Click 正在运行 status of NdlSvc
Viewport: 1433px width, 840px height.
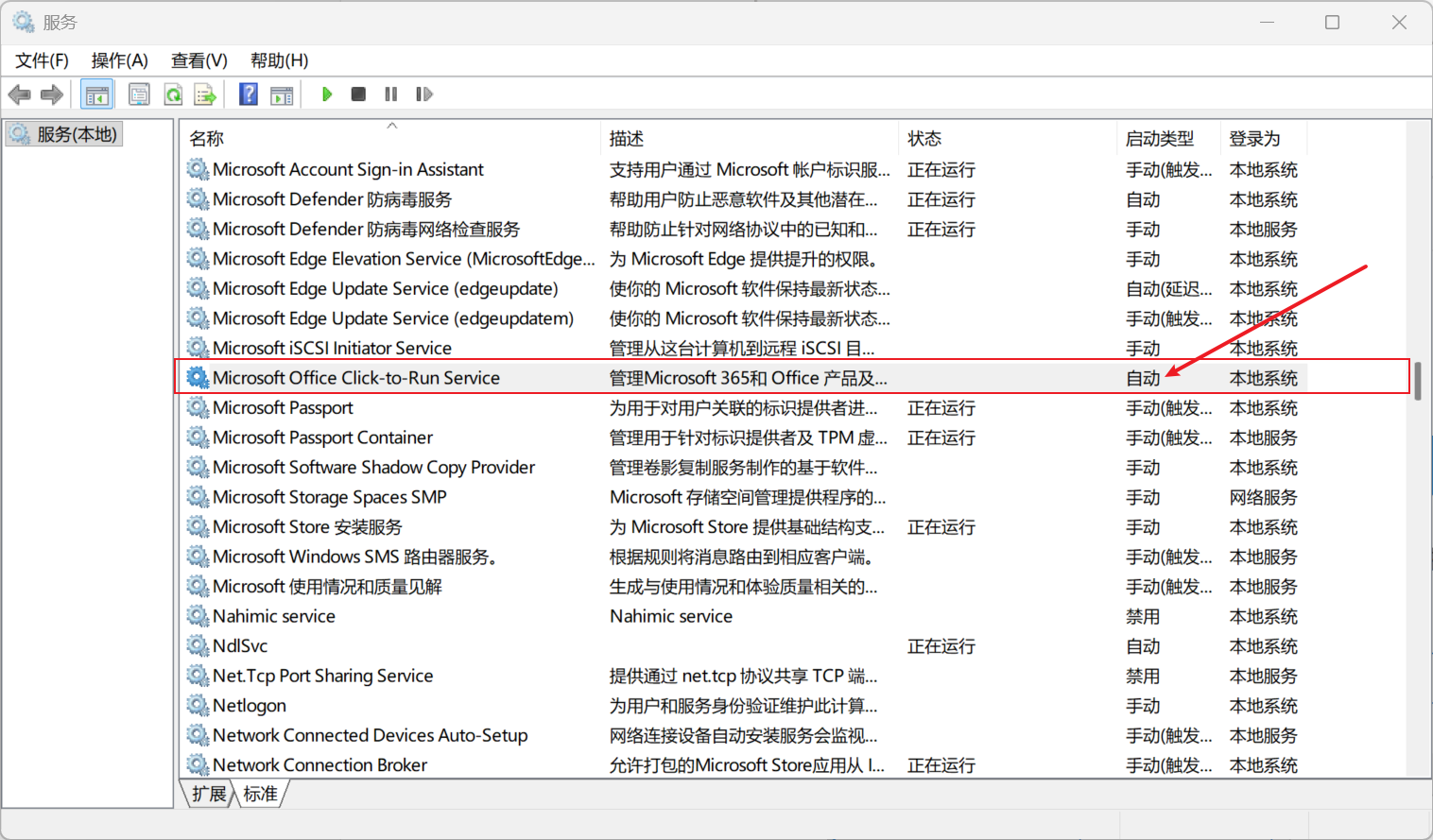click(x=941, y=645)
